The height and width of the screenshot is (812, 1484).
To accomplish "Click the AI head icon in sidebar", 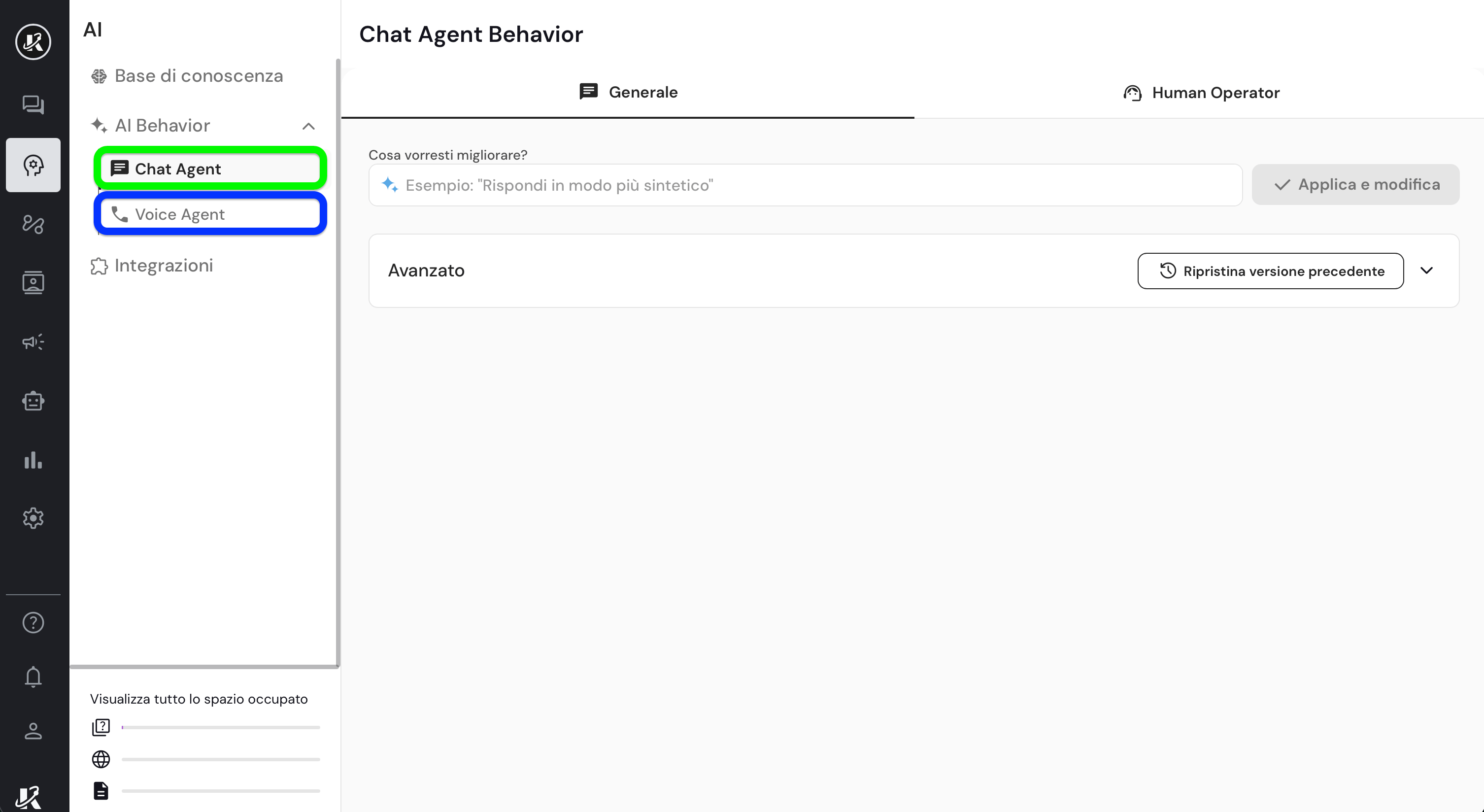I will click(33, 166).
